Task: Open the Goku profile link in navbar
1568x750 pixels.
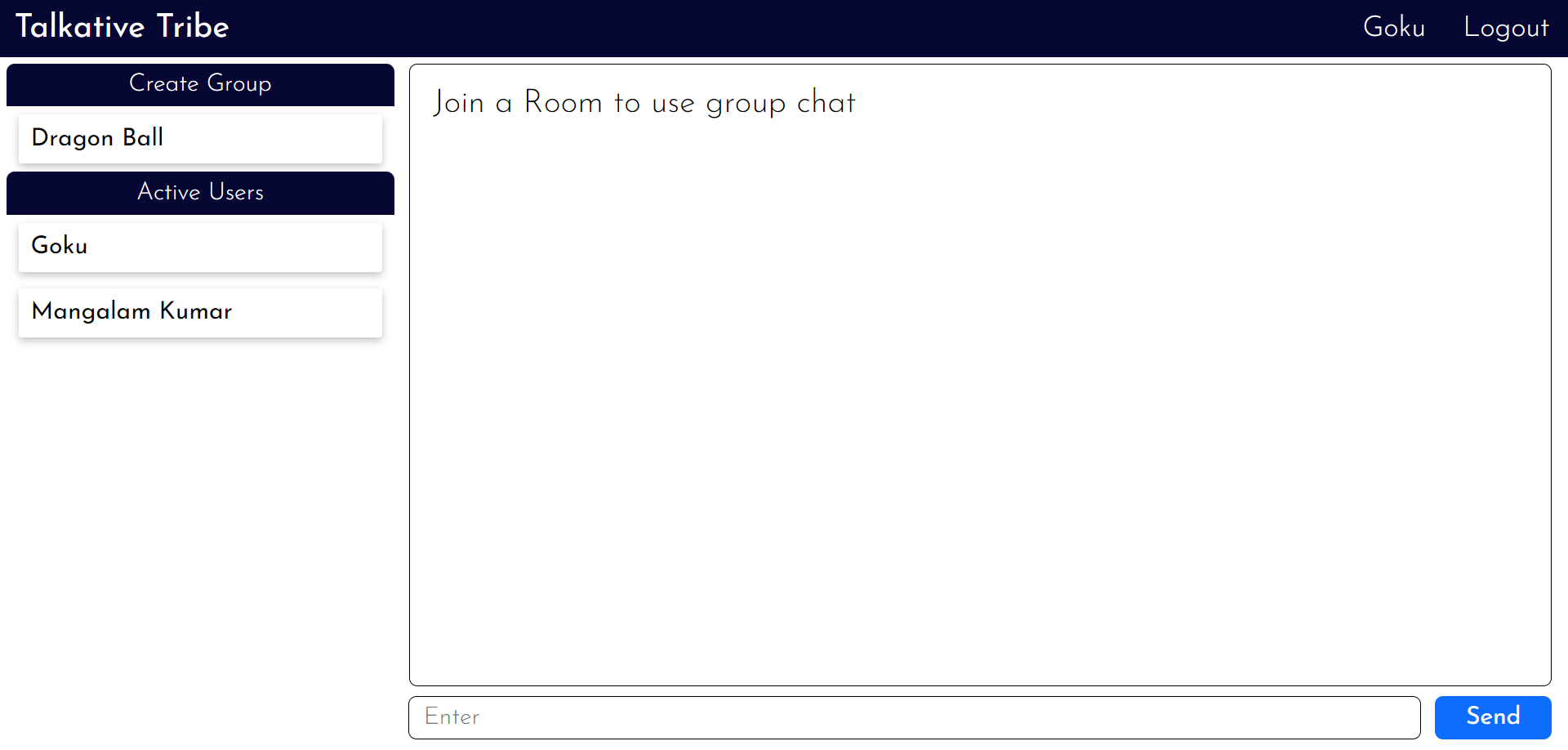Action: pyautogui.click(x=1394, y=27)
